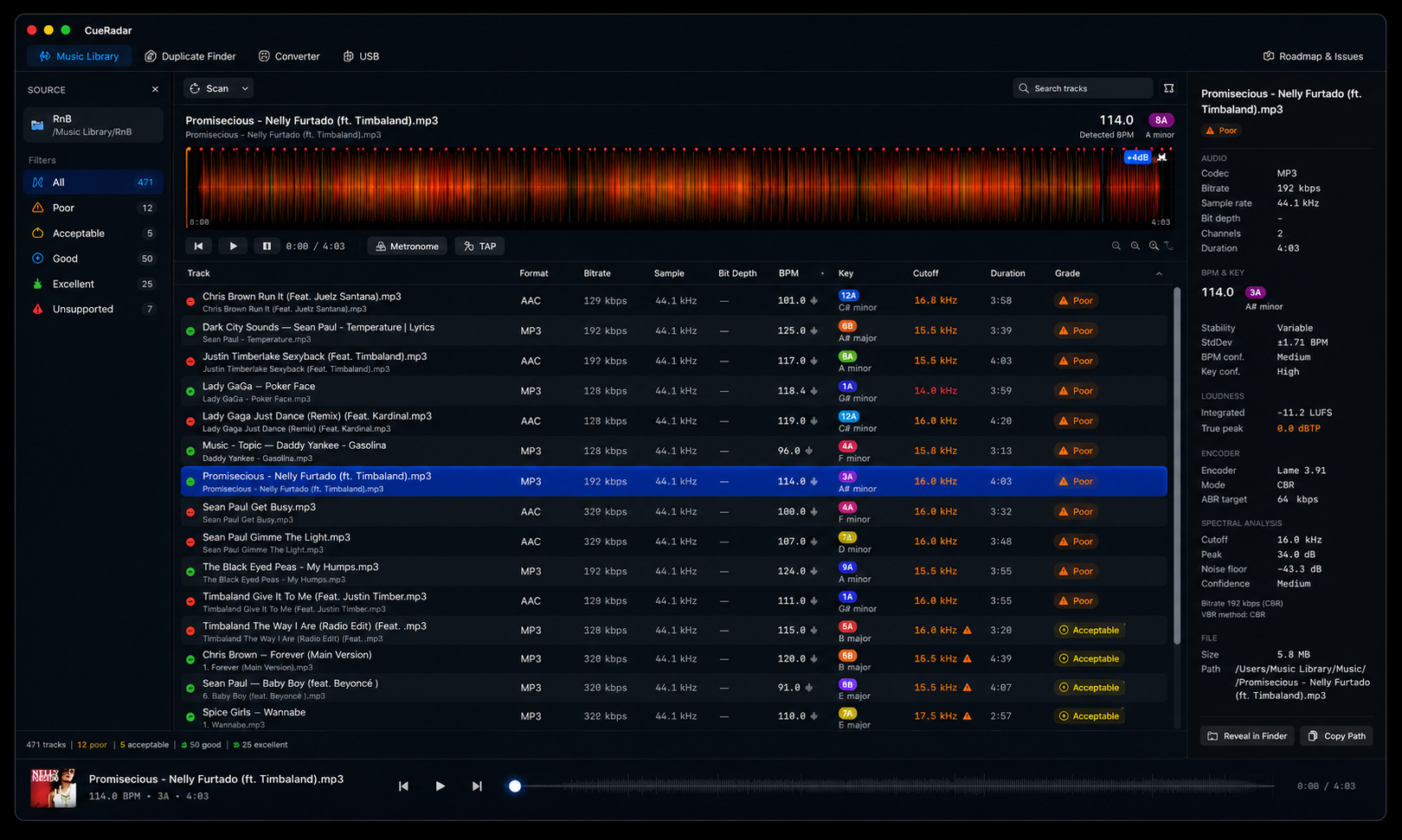1402x840 pixels.
Task: Focus the Search tracks field
Action: (x=1083, y=88)
